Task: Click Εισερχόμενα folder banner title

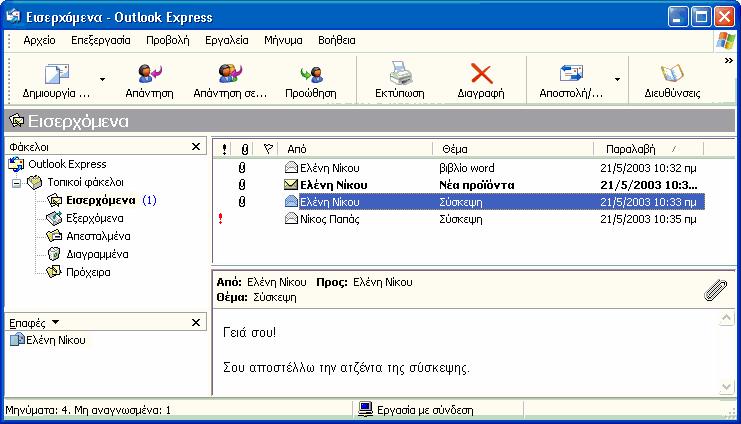Action: pos(78,121)
